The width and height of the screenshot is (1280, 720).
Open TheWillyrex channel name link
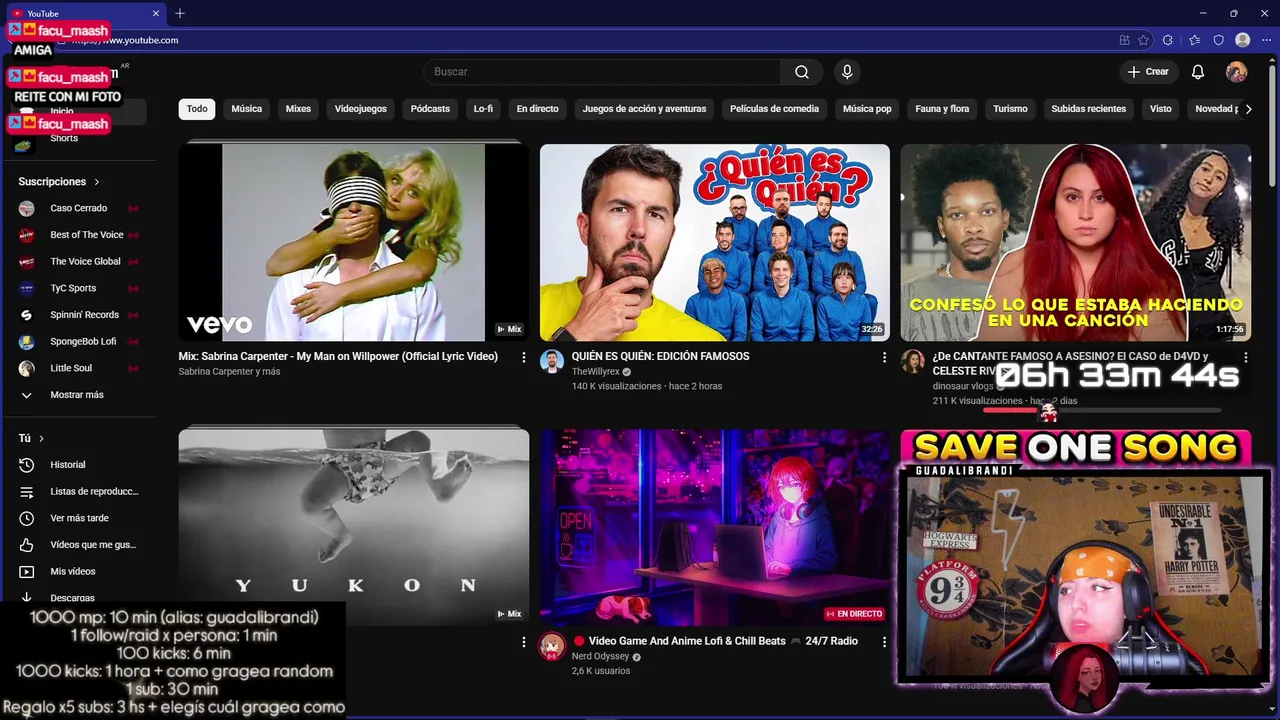click(x=595, y=372)
